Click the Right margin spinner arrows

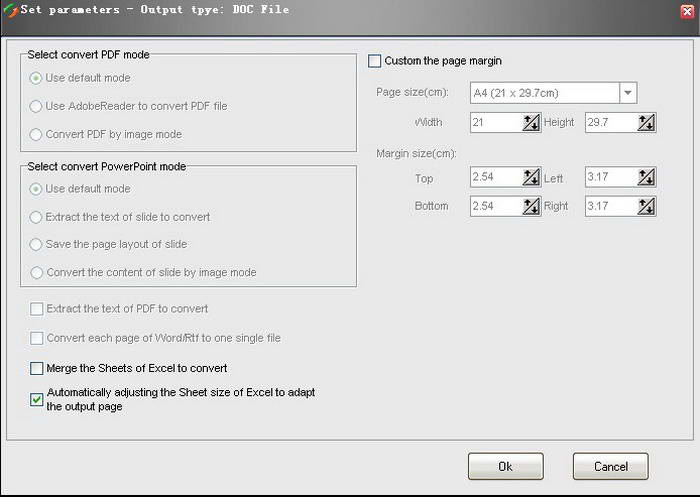click(x=646, y=206)
